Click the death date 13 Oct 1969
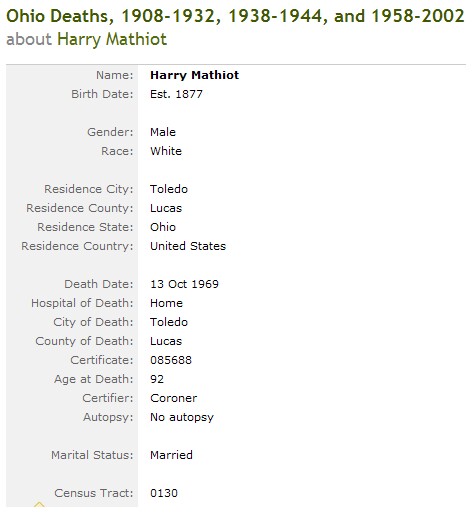This screenshot has width=474, height=513. click(x=184, y=284)
